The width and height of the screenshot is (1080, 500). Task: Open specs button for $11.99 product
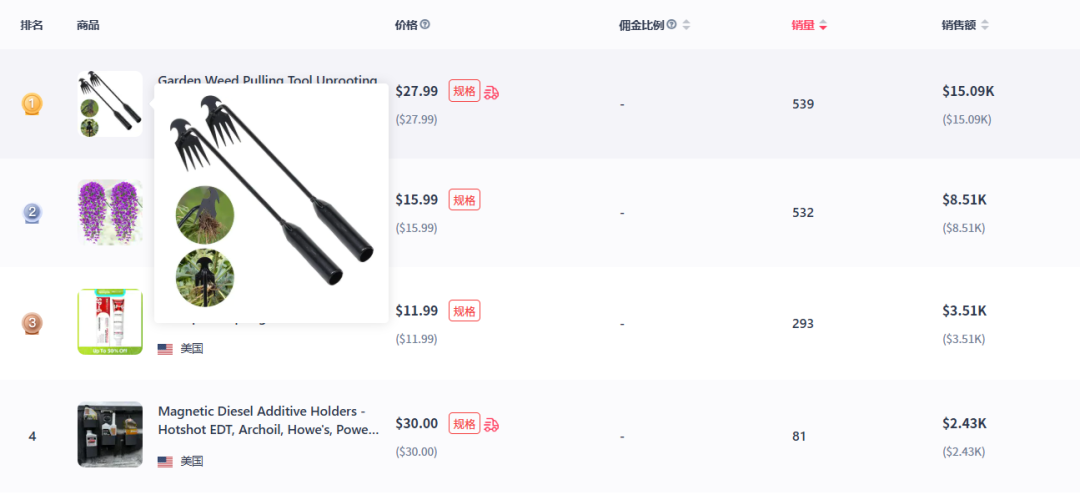click(464, 311)
